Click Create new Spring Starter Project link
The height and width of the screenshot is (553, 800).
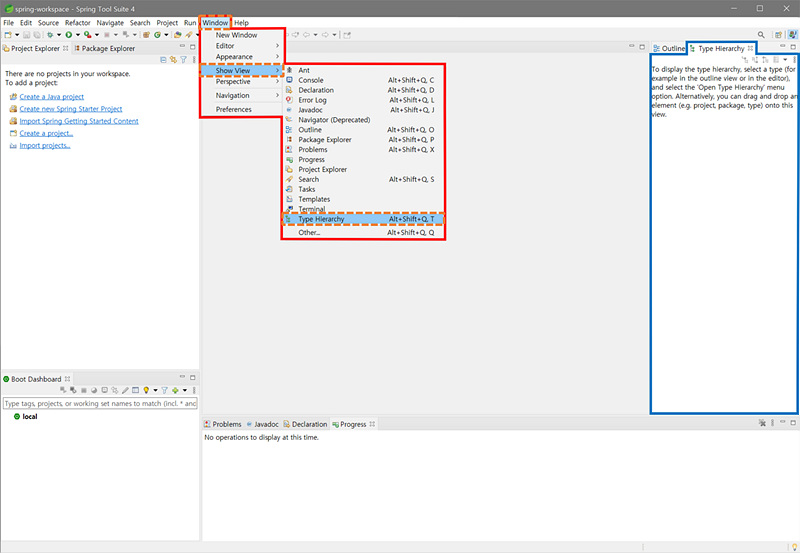click(71, 109)
